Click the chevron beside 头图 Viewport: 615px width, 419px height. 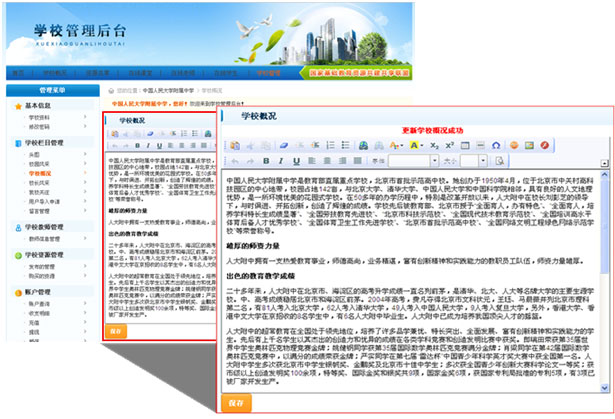tap(85, 154)
